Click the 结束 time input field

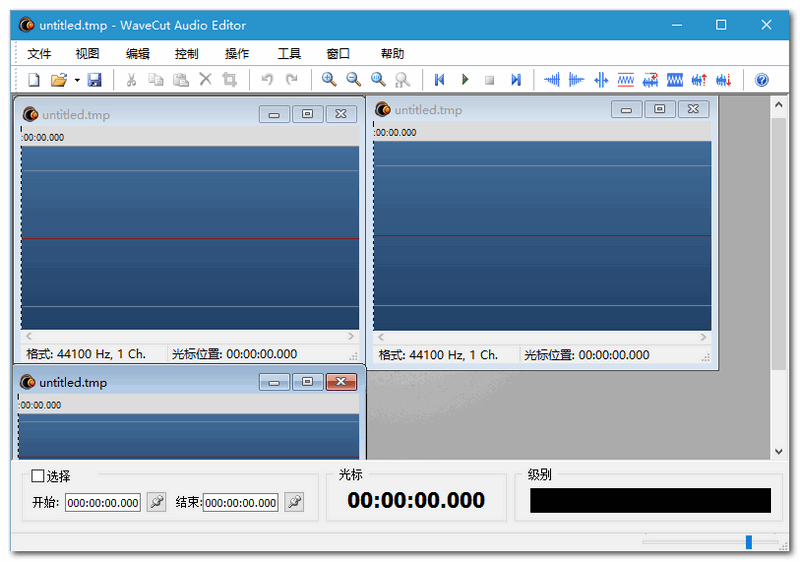(x=241, y=503)
